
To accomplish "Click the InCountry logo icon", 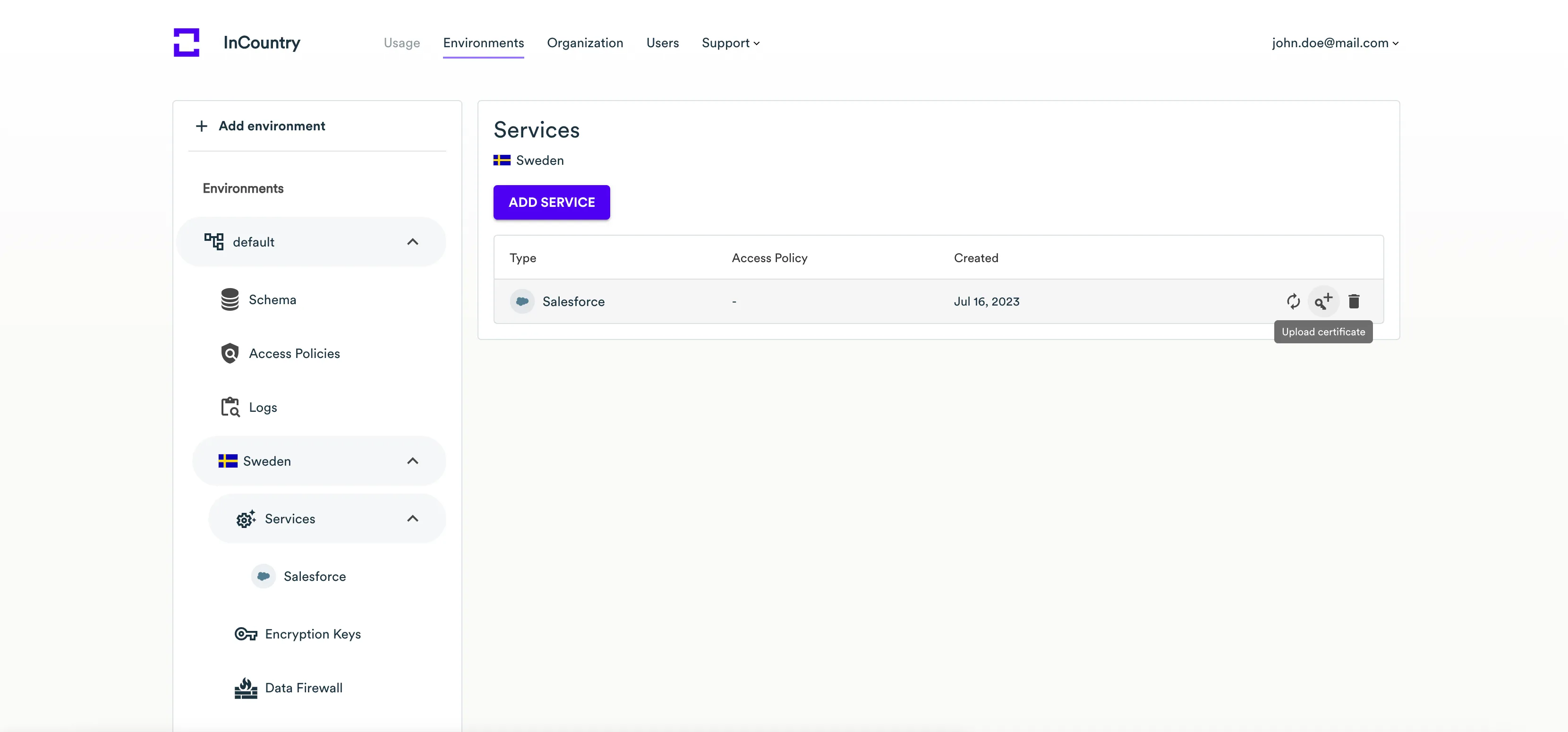I will (186, 43).
